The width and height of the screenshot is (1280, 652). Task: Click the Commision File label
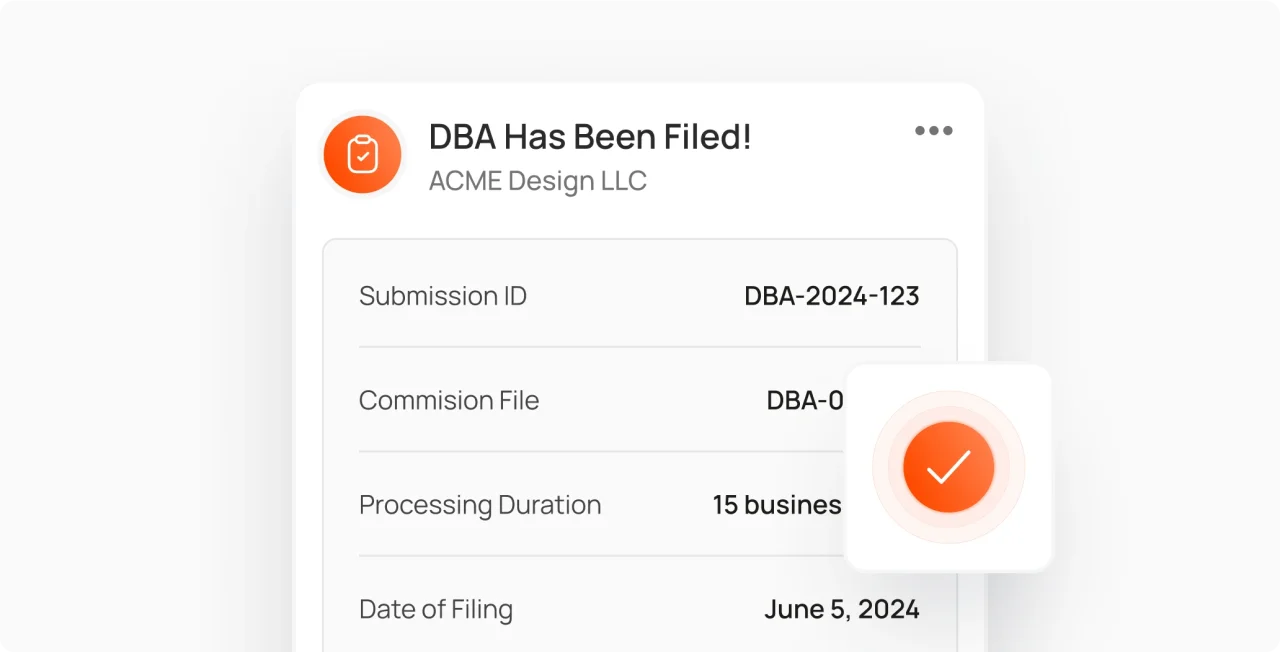[x=449, y=400]
